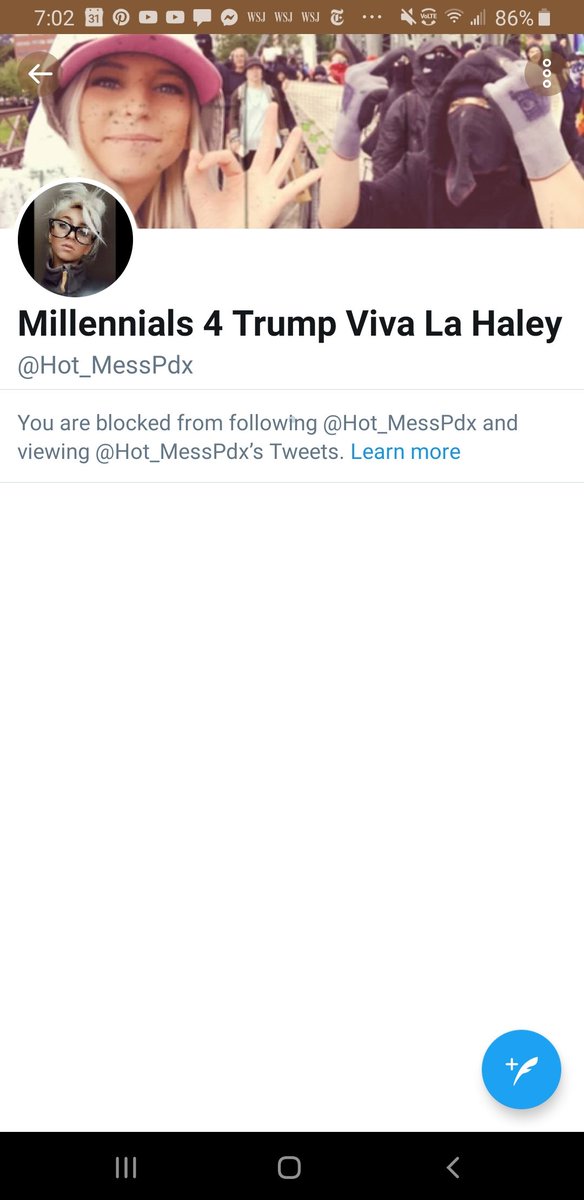584x1200 pixels.
Task: Tap the Messenger notification icon
Action: (x=229, y=17)
